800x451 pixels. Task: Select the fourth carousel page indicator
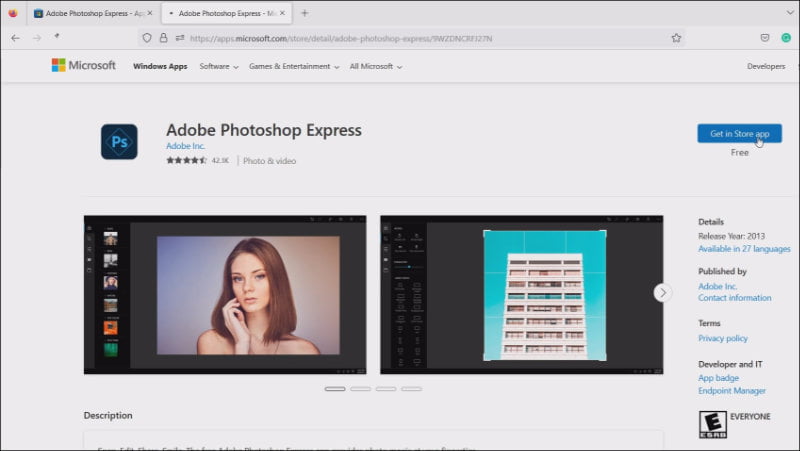(x=411, y=389)
